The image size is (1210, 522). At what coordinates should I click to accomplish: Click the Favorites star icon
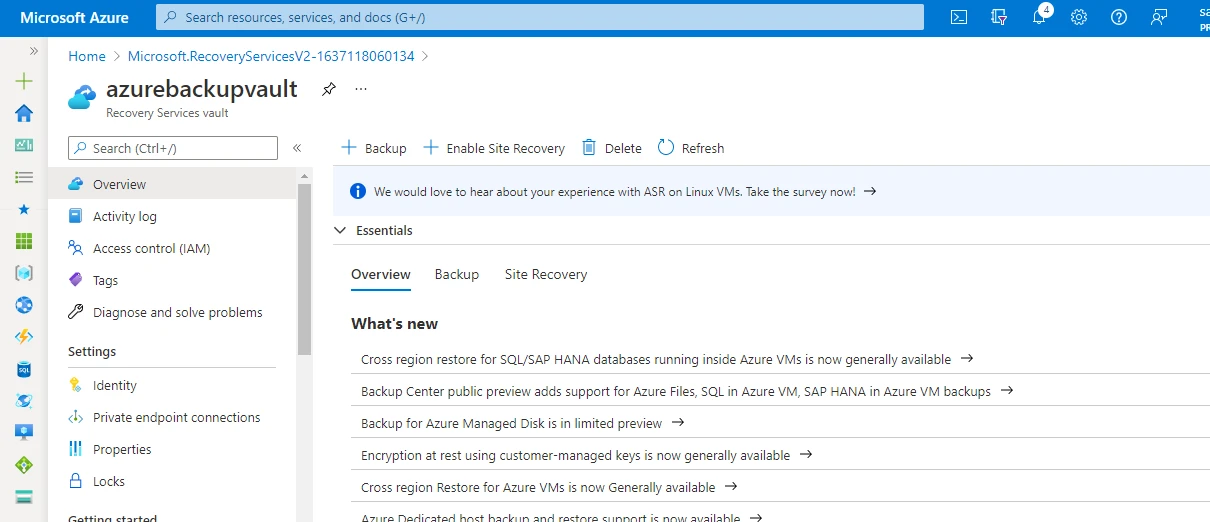point(24,209)
